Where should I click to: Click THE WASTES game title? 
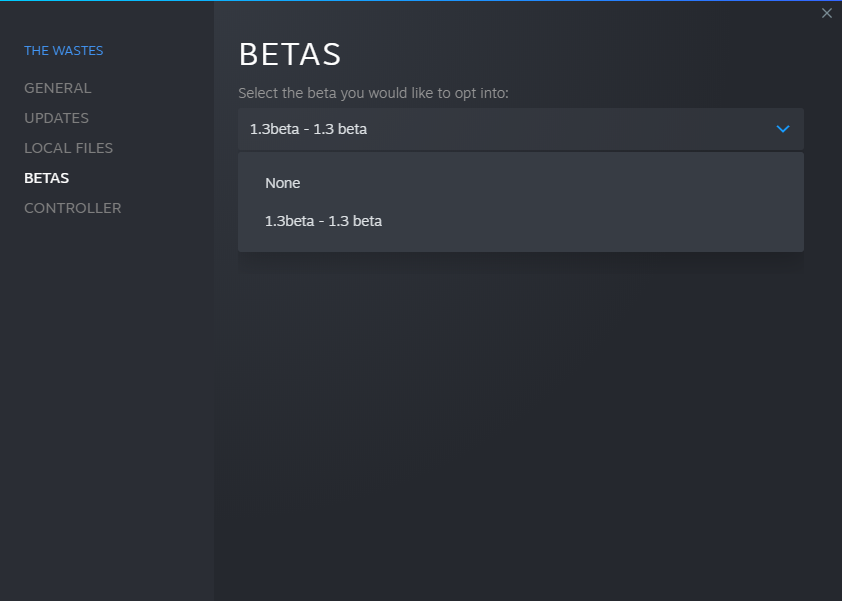(x=63, y=50)
